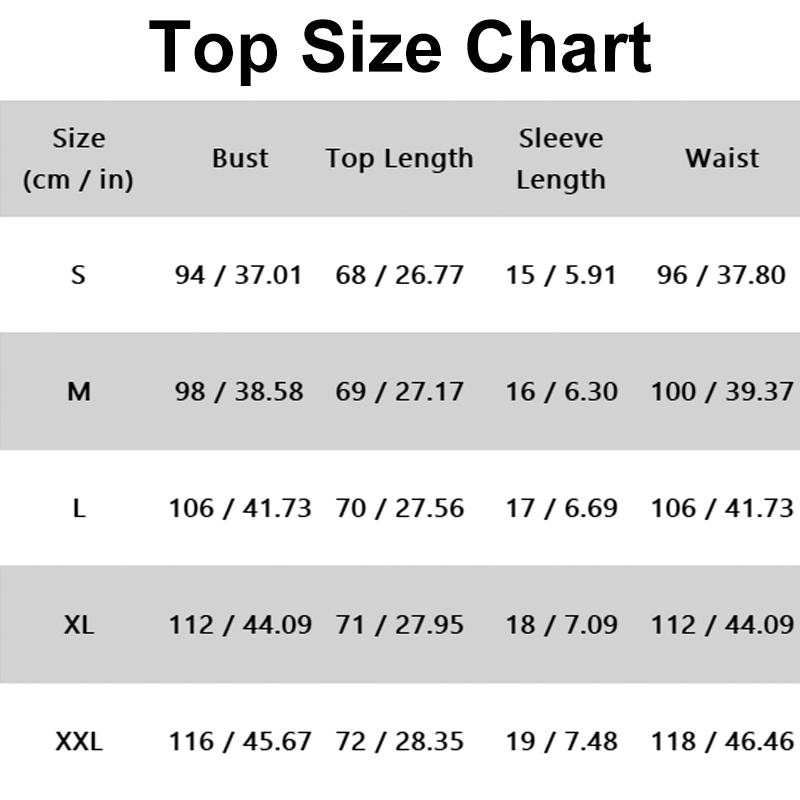
Task: Select the Size (cm / in) header
Action: [79, 159]
